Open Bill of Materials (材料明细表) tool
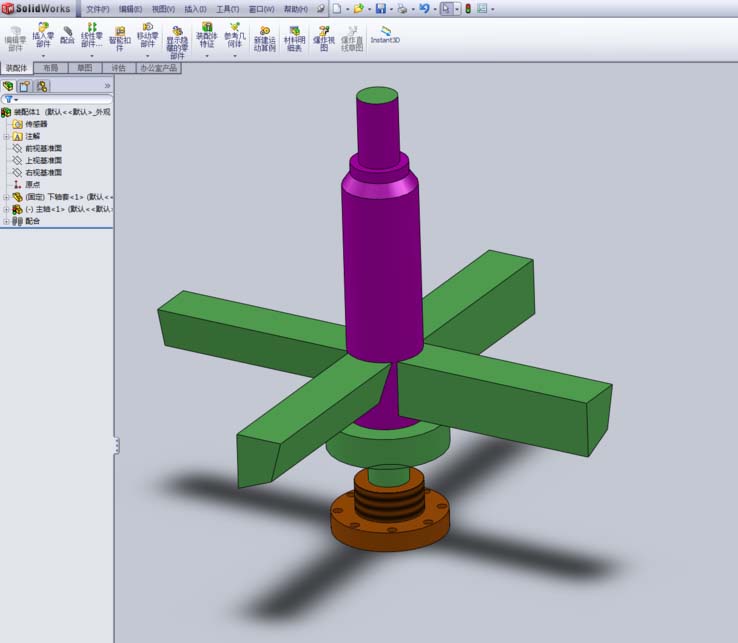Image resolution: width=738 pixels, height=643 pixels. 294,39
